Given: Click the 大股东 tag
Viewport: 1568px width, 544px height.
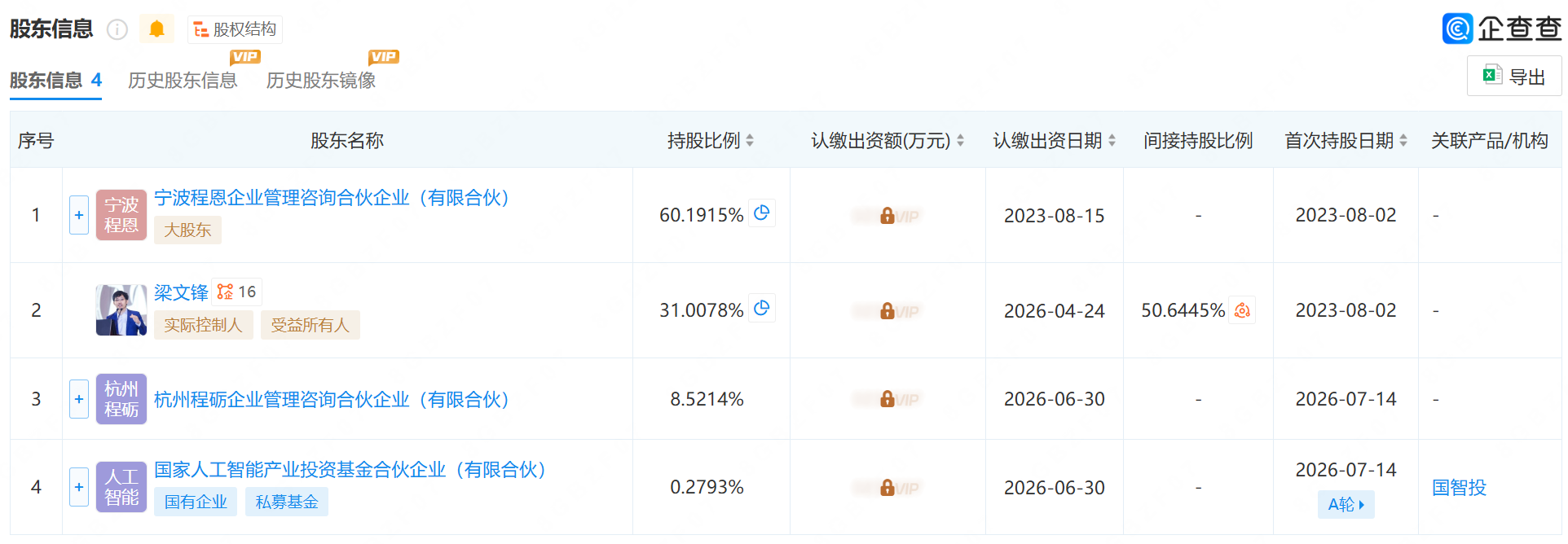Looking at the screenshot, I should [x=187, y=230].
